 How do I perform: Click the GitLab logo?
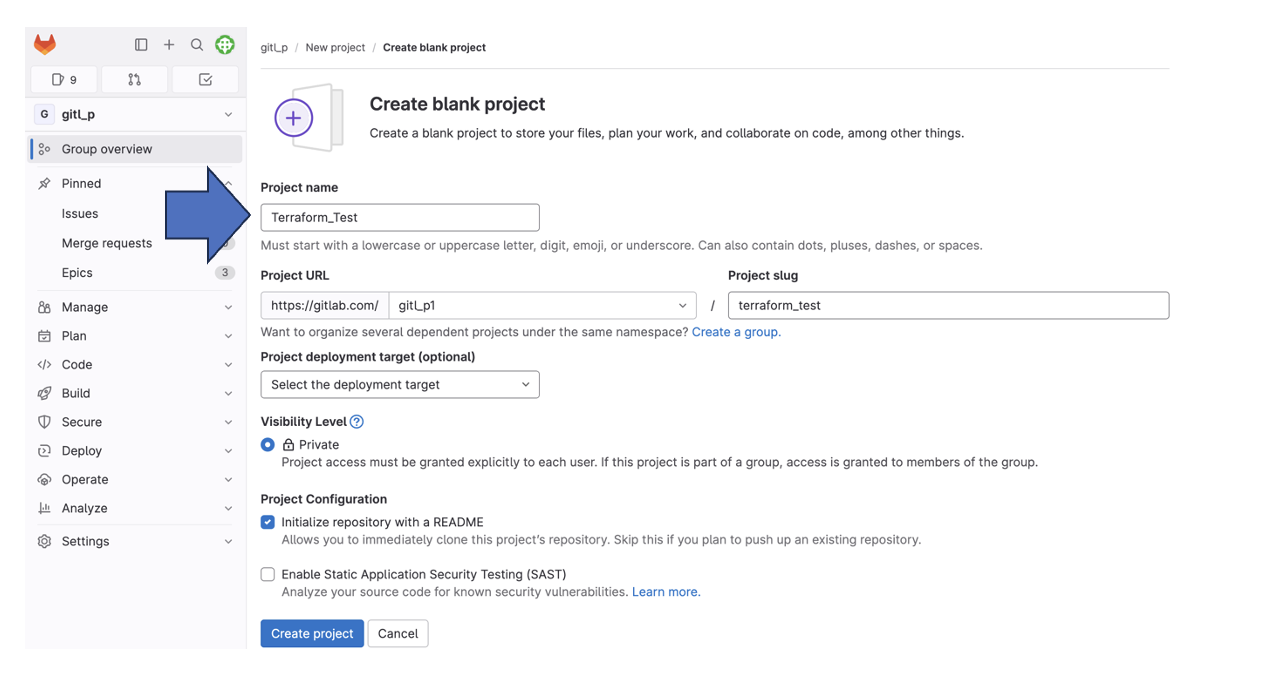coord(44,44)
